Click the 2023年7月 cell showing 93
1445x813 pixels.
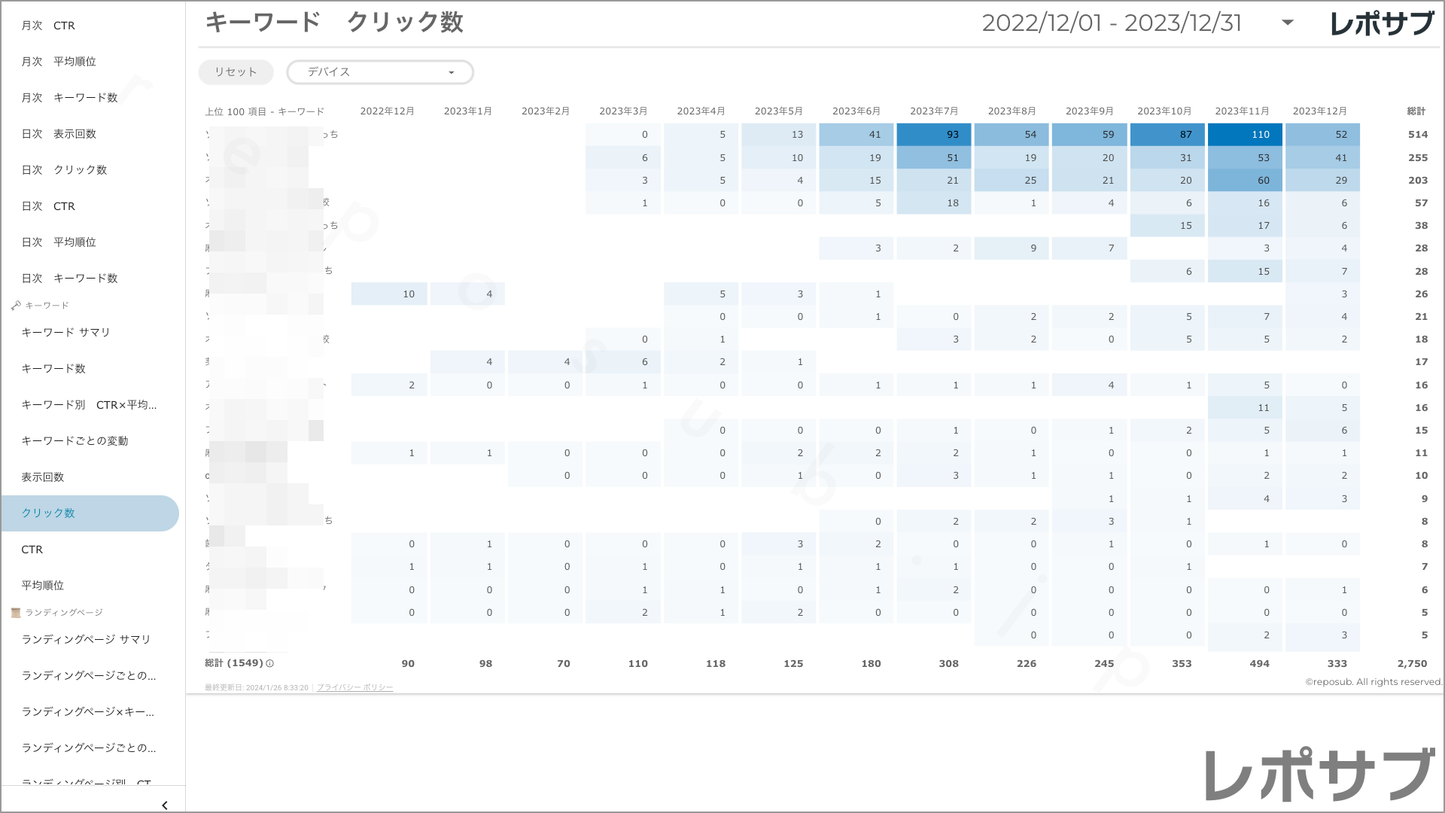coord(934,134)
